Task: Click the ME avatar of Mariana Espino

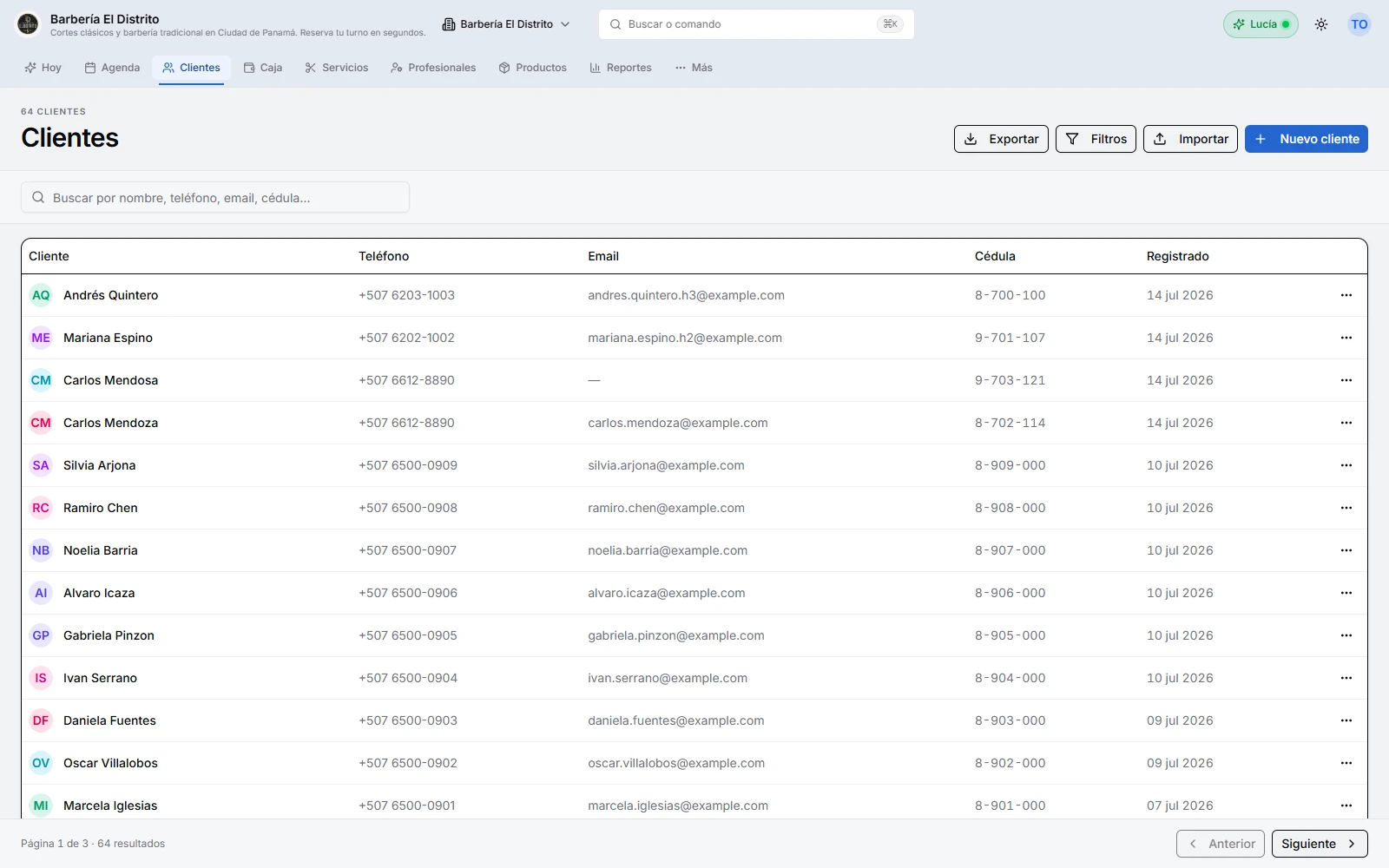Action: point(41,338)
